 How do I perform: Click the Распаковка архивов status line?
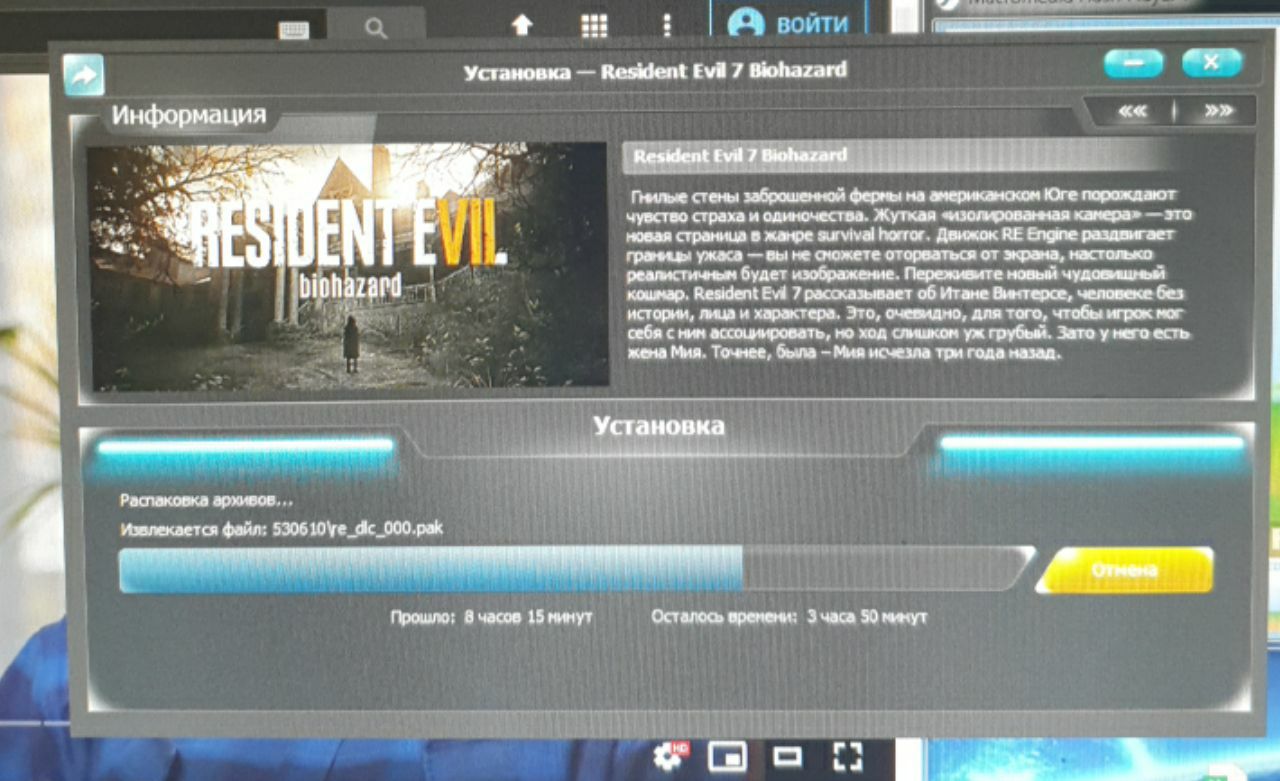click(207, 500)
